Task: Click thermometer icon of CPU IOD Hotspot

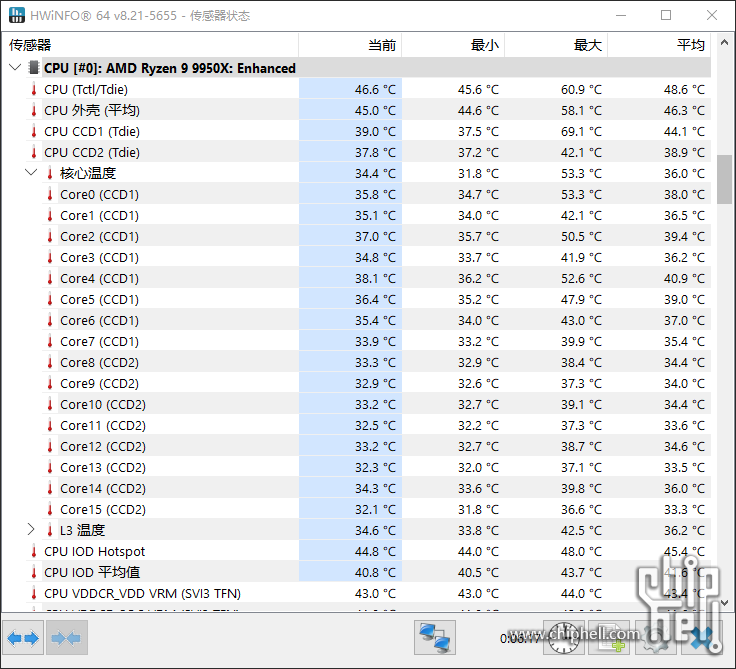Action: coord(34,551)
